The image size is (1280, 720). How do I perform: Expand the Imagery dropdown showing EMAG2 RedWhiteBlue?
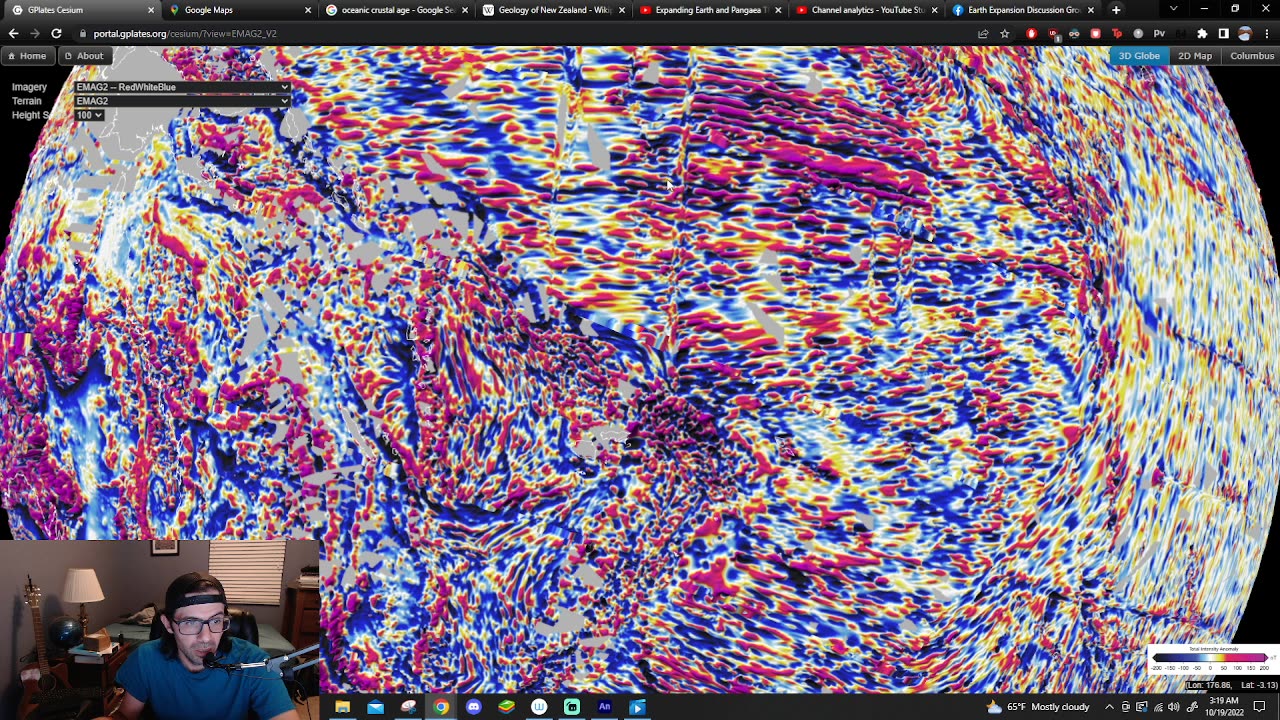click(182, 87)
